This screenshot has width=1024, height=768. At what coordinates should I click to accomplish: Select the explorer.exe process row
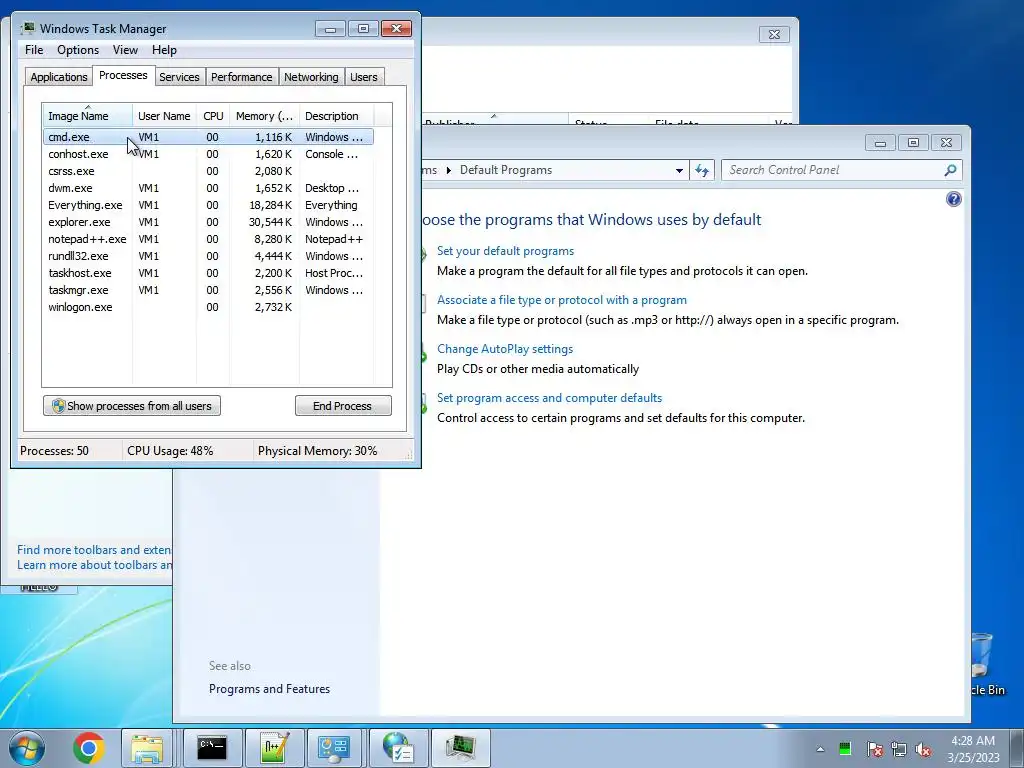point(208,222)
